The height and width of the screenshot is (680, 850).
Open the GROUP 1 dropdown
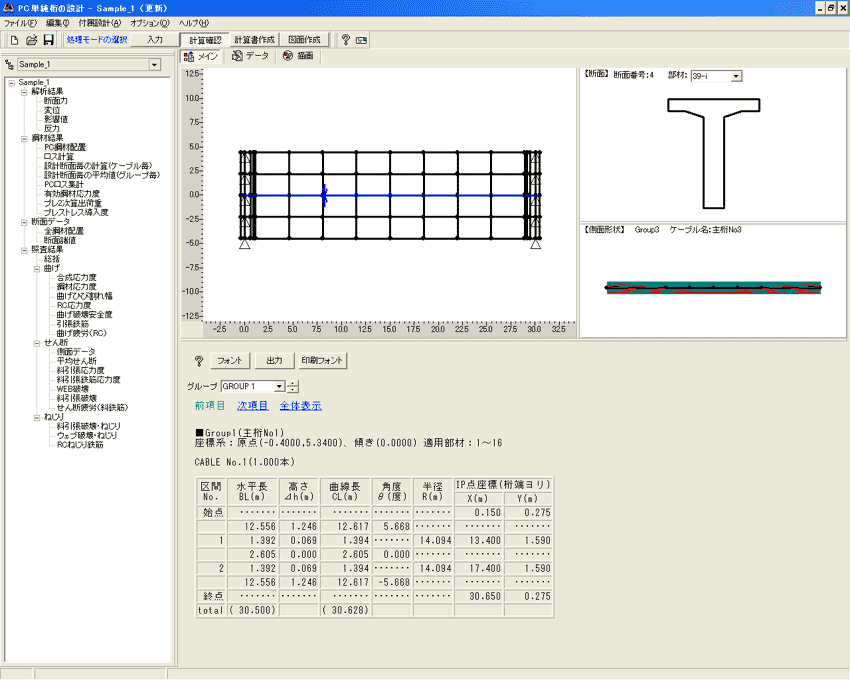pos(279,386)
